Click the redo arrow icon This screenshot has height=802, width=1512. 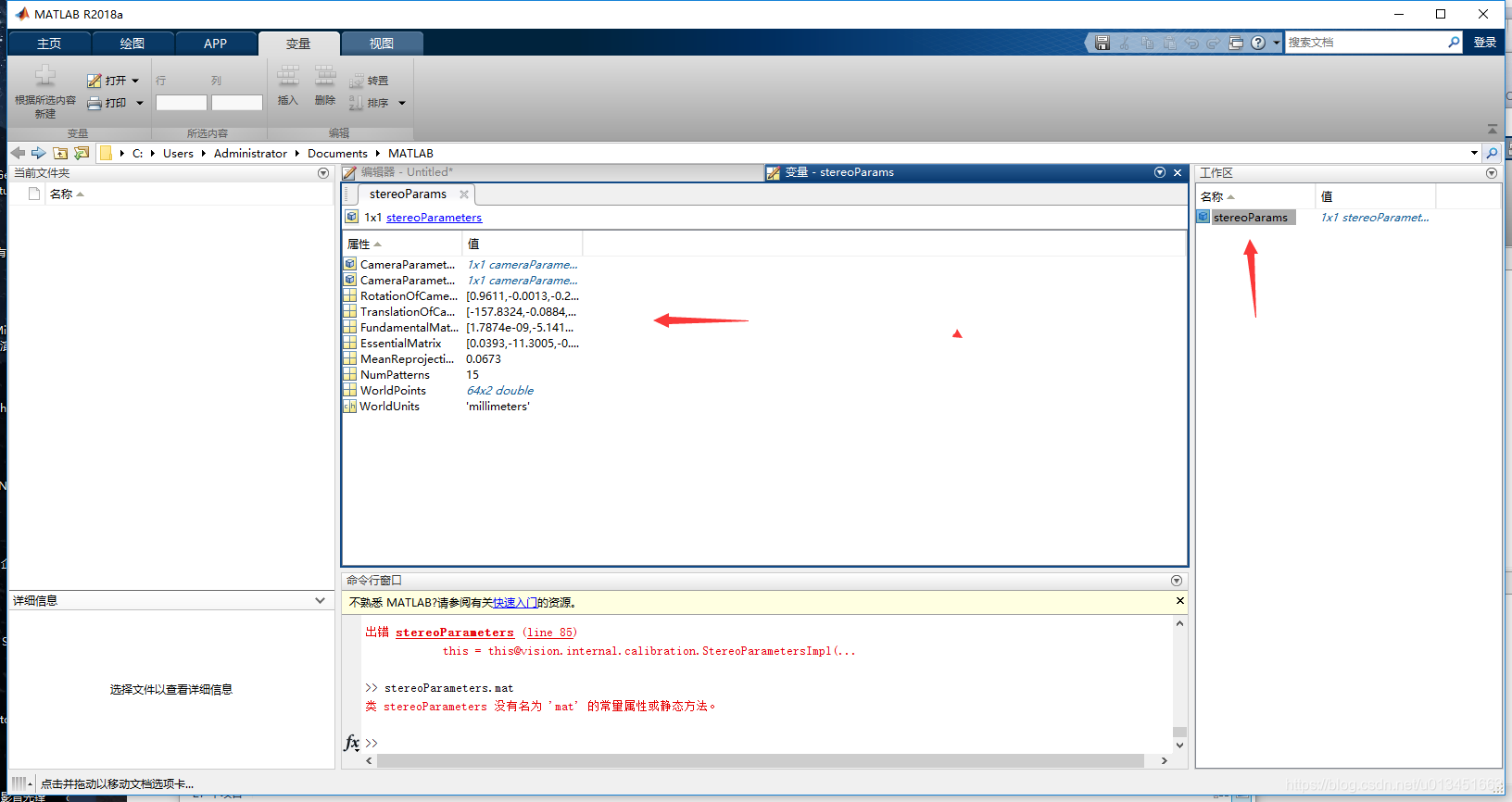(x=1213, y=43)
